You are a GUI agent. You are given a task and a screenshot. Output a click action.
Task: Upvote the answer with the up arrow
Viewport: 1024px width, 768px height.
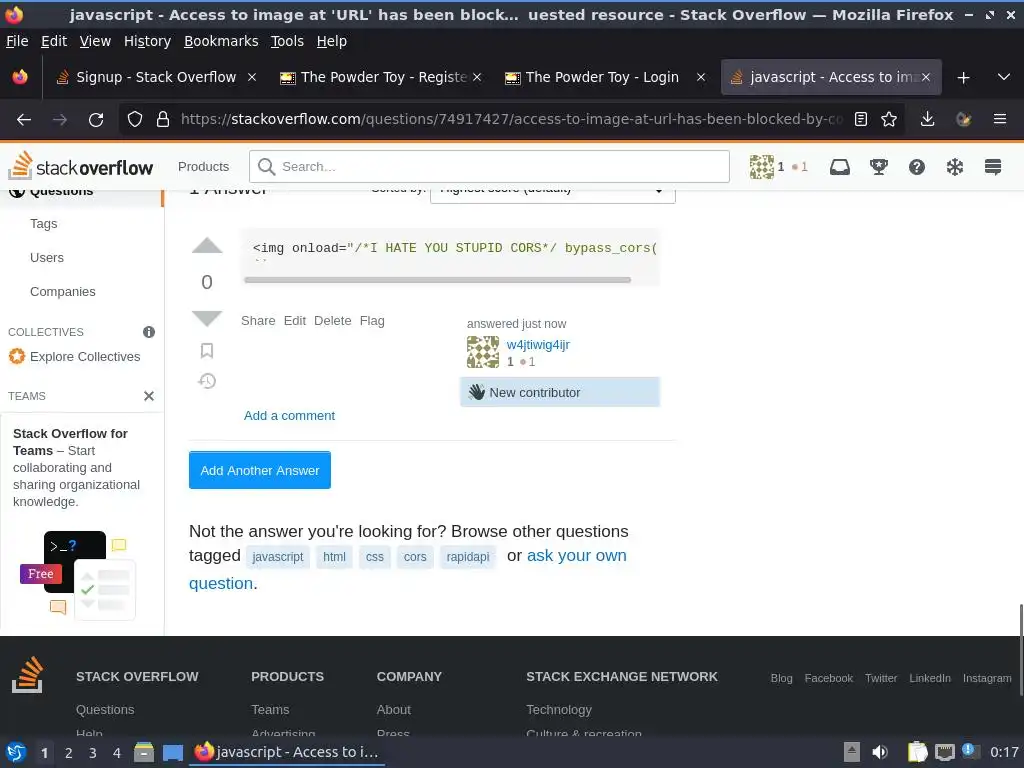pos(207,246)
